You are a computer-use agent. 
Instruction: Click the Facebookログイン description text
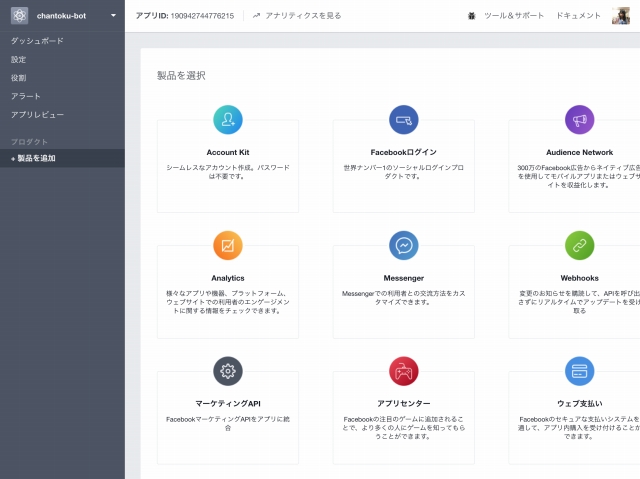404,172
